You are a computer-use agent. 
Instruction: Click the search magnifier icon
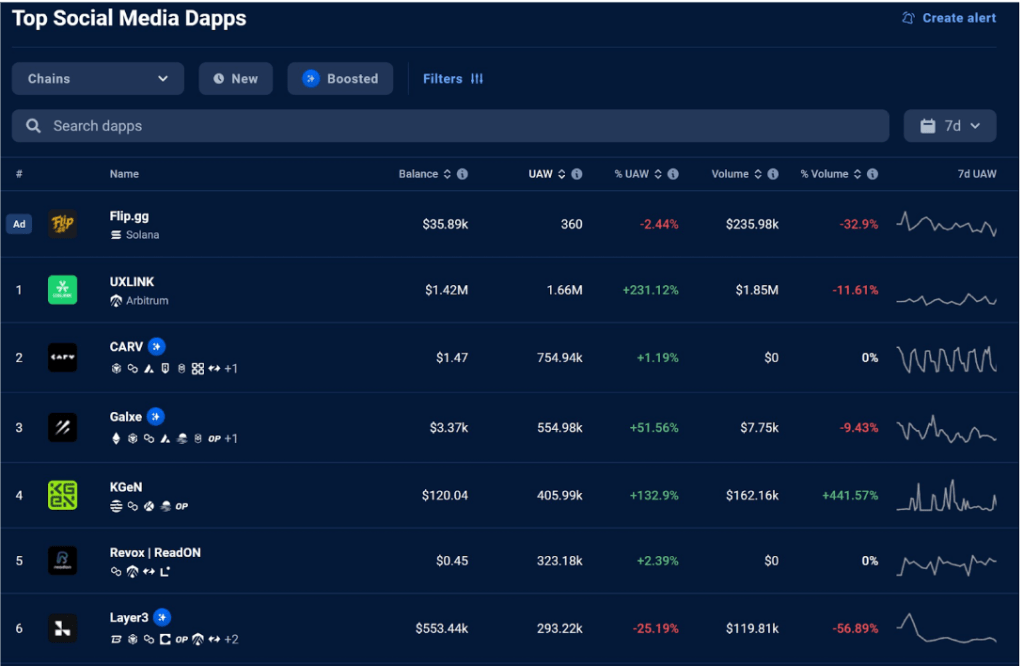(33, 126)
